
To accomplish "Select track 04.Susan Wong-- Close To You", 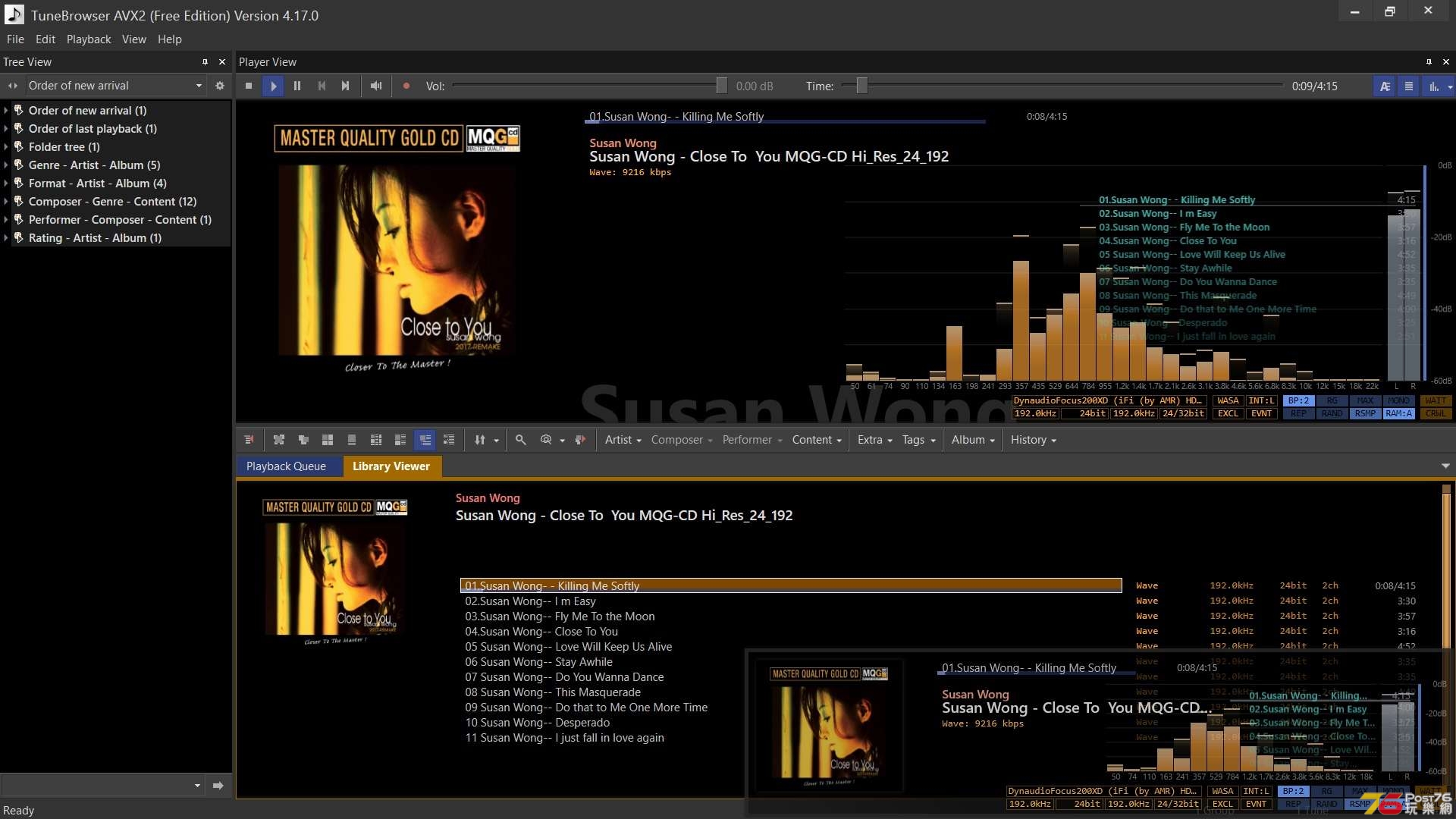I will point(791,632).
